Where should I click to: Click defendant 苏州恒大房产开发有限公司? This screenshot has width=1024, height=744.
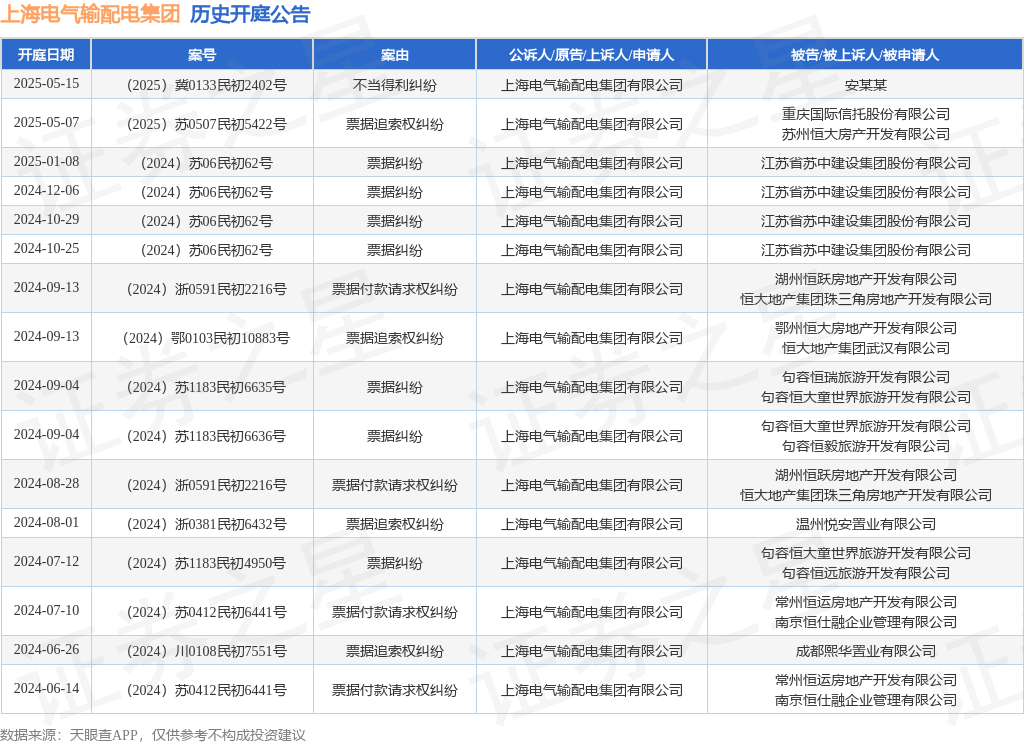pyautogui.click(x=865, y=134)
